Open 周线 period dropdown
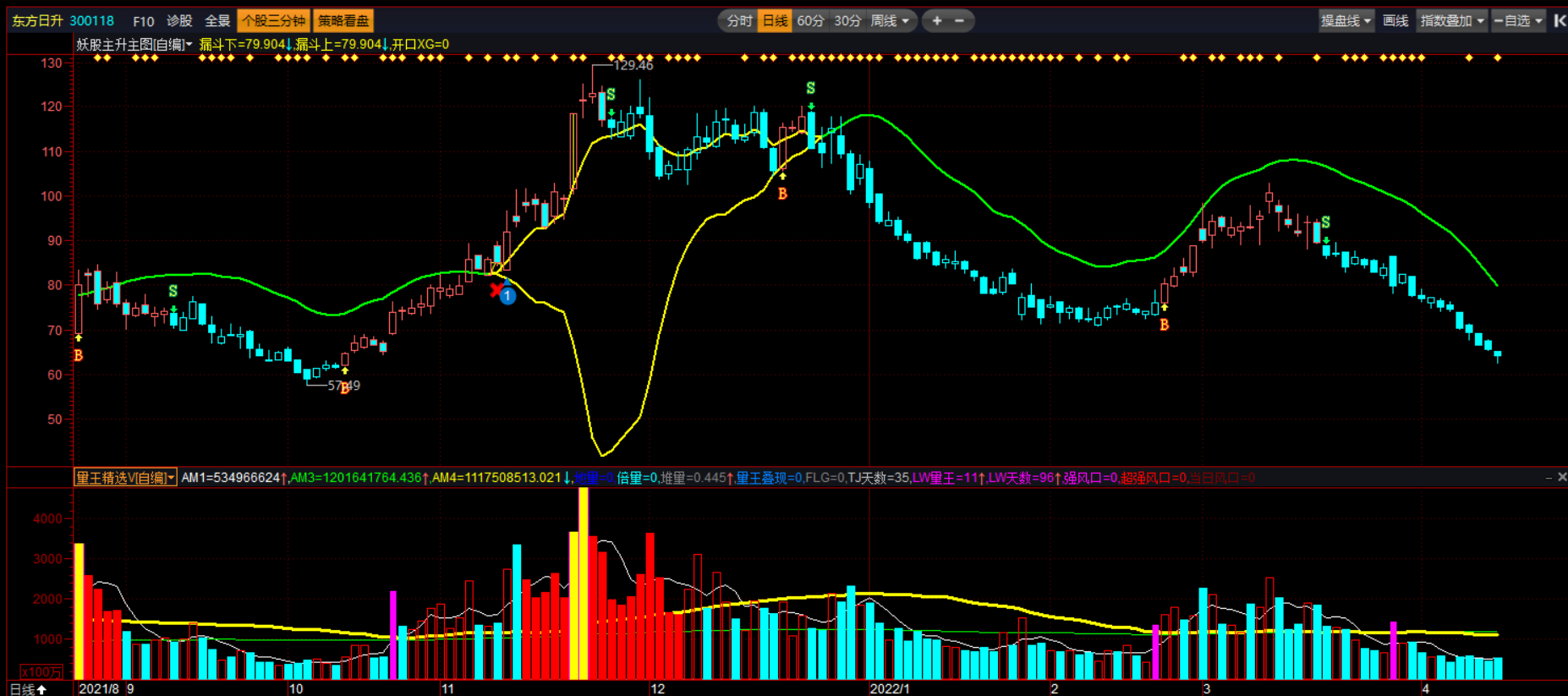1568x696 pixels. point(891,21)
